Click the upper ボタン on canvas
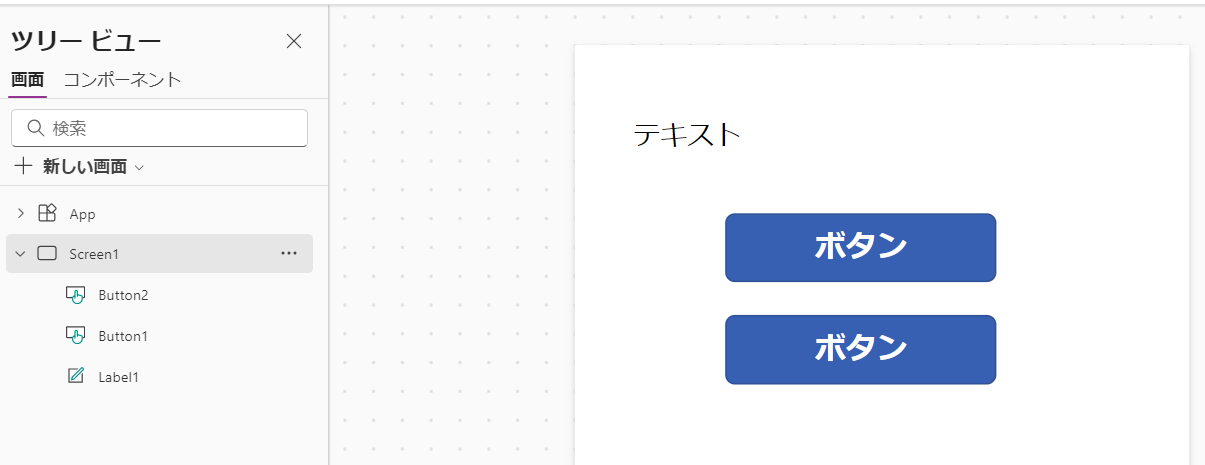The height and width of the screenshot is (465, 1205). pos(860,247)
